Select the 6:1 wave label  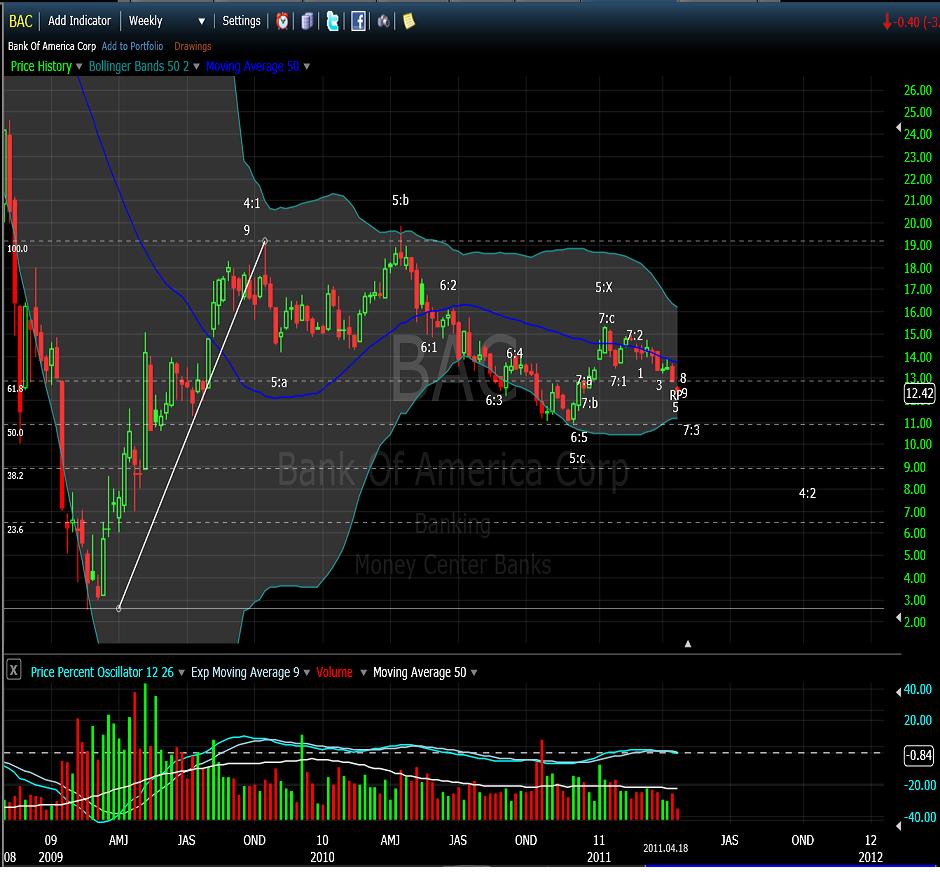(x=429, y=348)
